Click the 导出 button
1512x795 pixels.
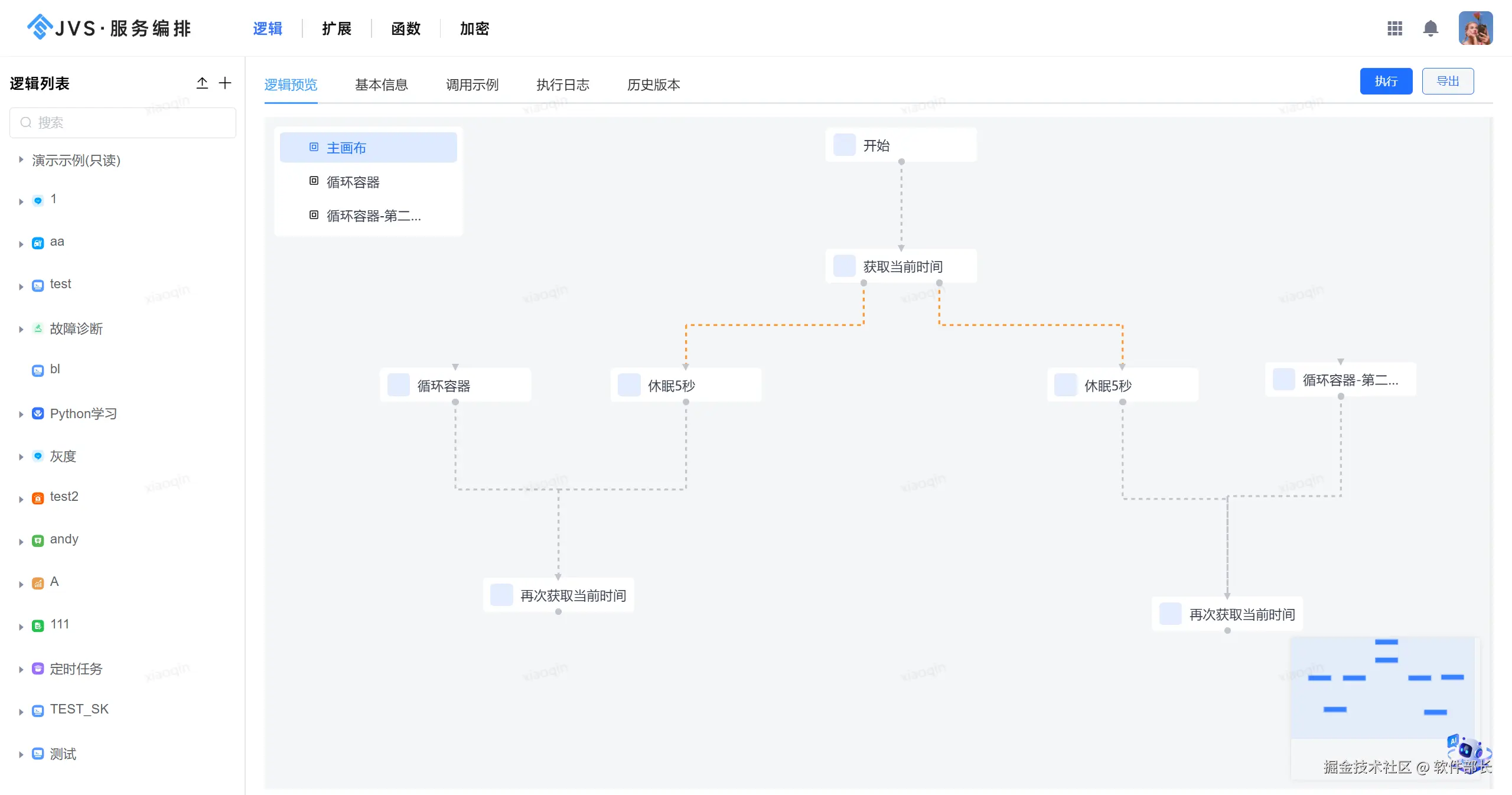tap(1448, 82)
